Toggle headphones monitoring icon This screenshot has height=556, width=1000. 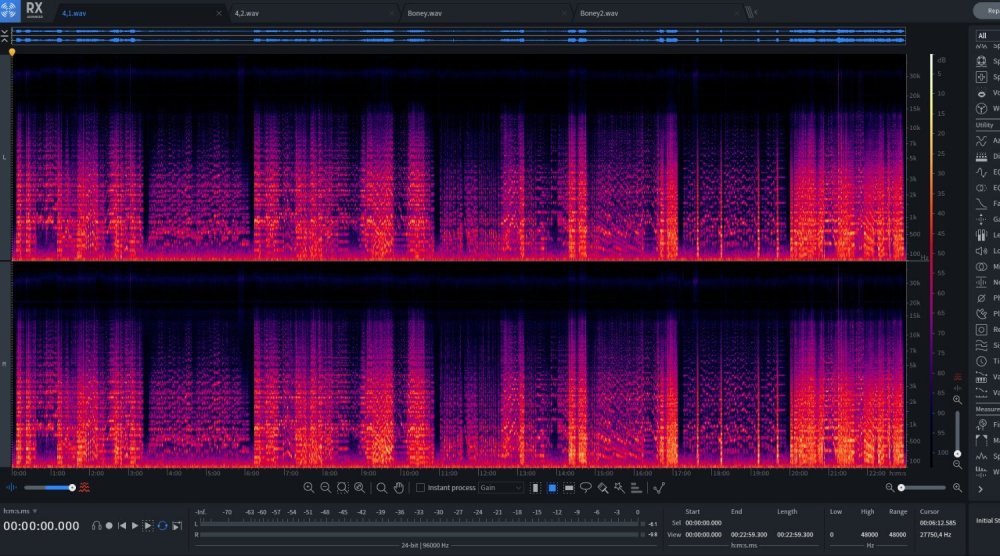pyautogui.click(x=96, y=526)
